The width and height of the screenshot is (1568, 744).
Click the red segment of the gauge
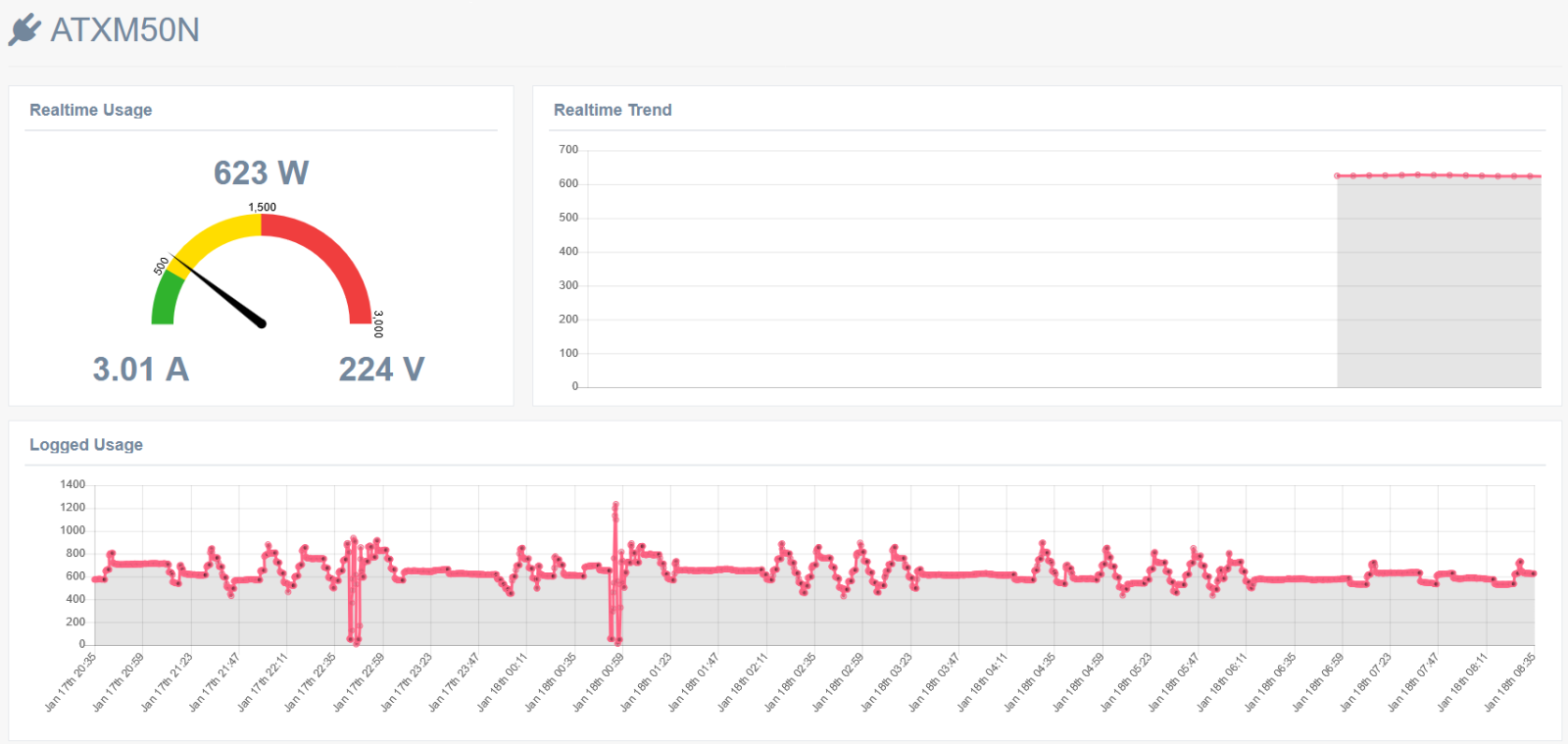click(333, 259)
